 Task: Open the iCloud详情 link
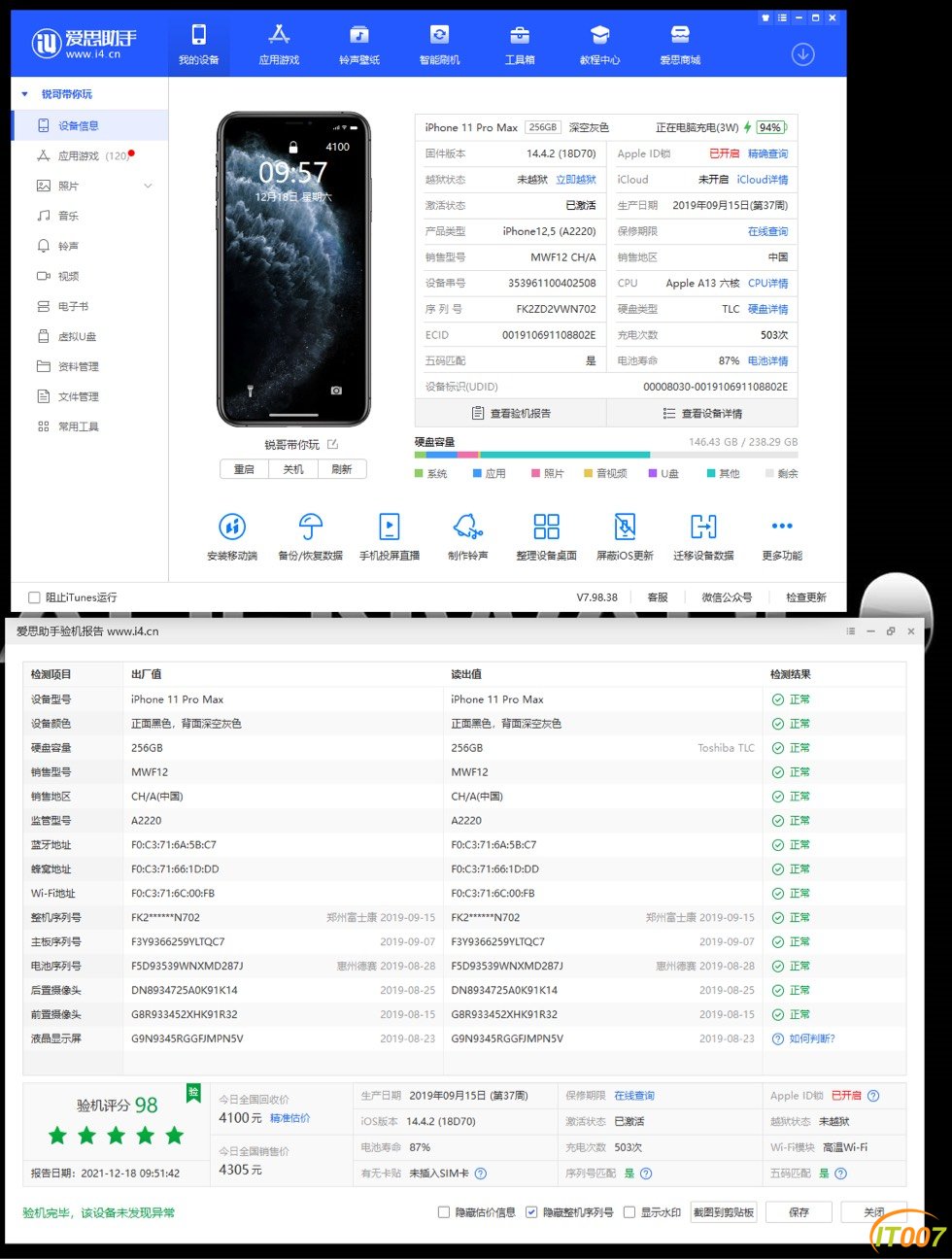(763, 180)
